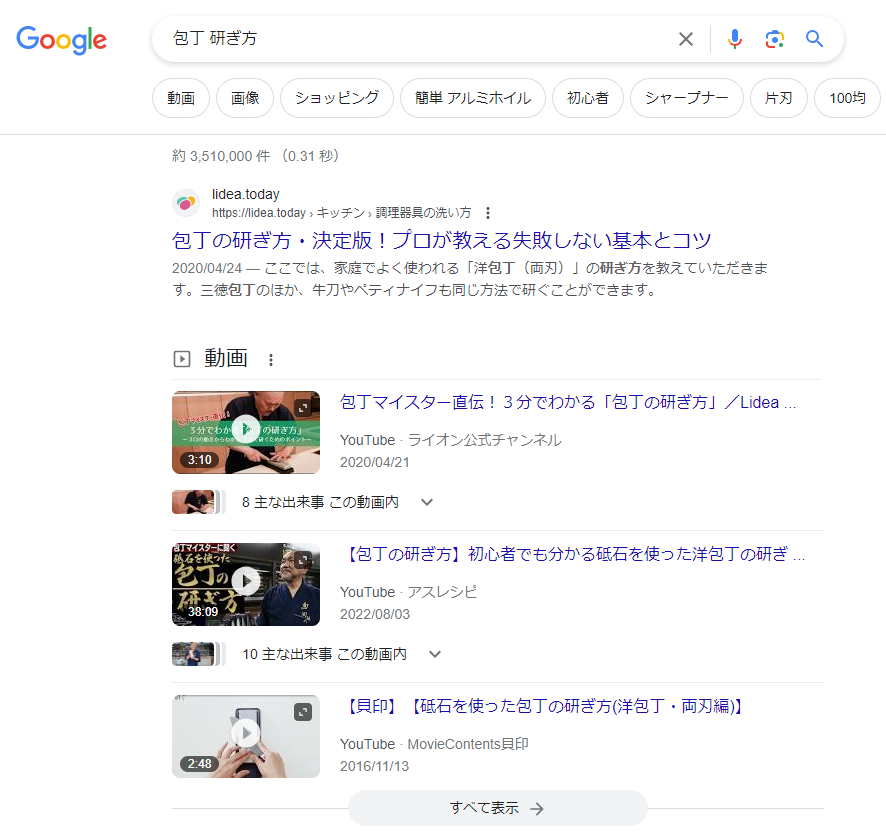
Task: Open Google Lens image search icon
Action: (x=774, y=39)
